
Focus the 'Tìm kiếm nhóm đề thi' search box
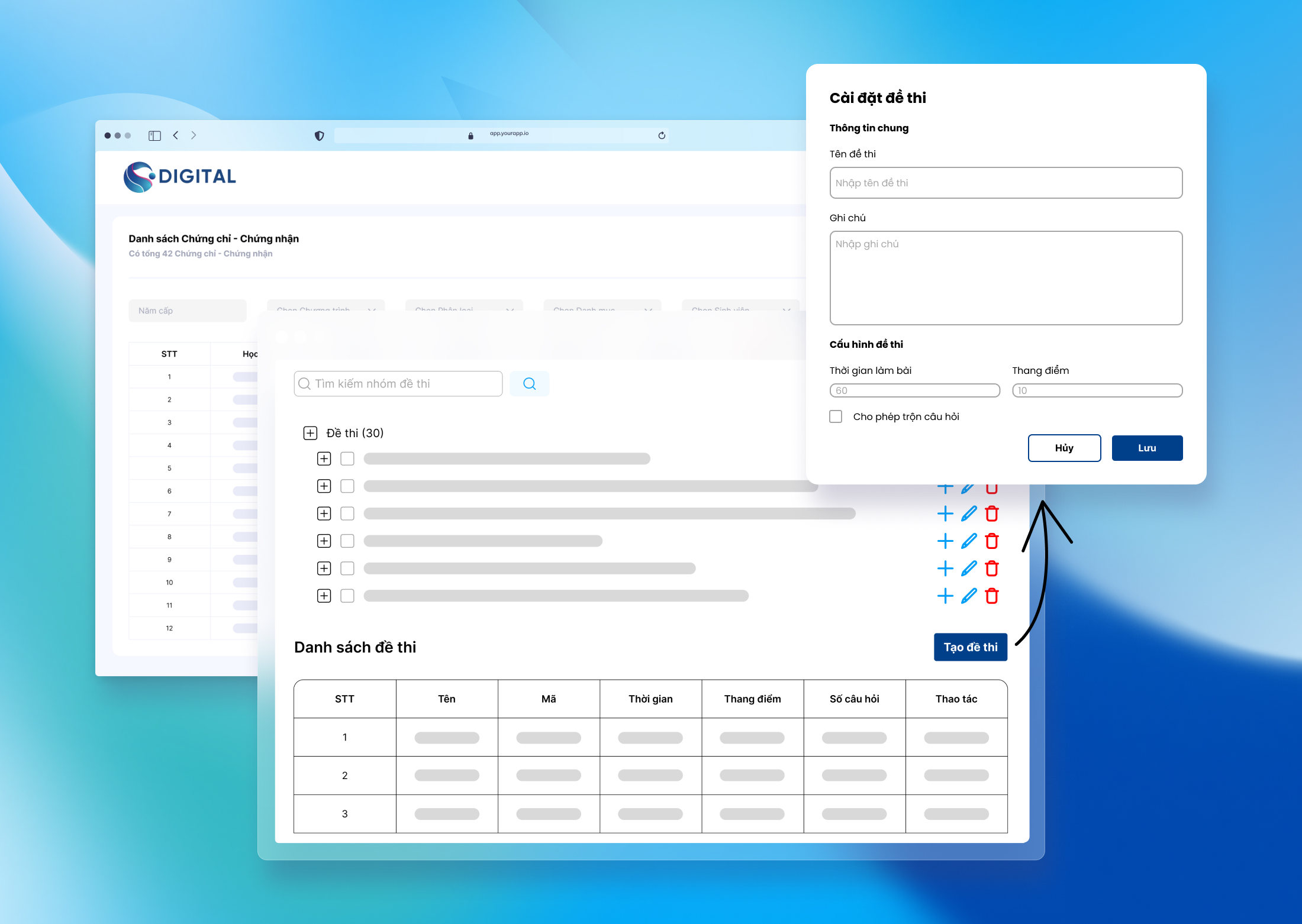pos(398,384)
